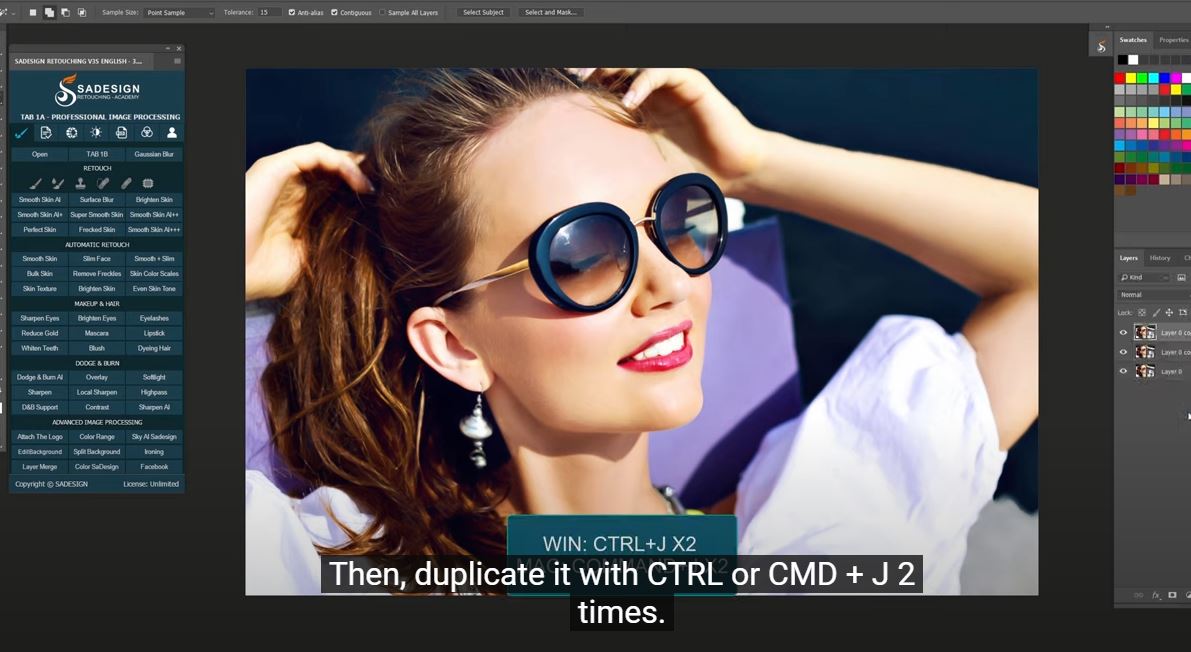1191x652 pixels.
Task: Apply Perfect Skin
Action: point(39,229)
